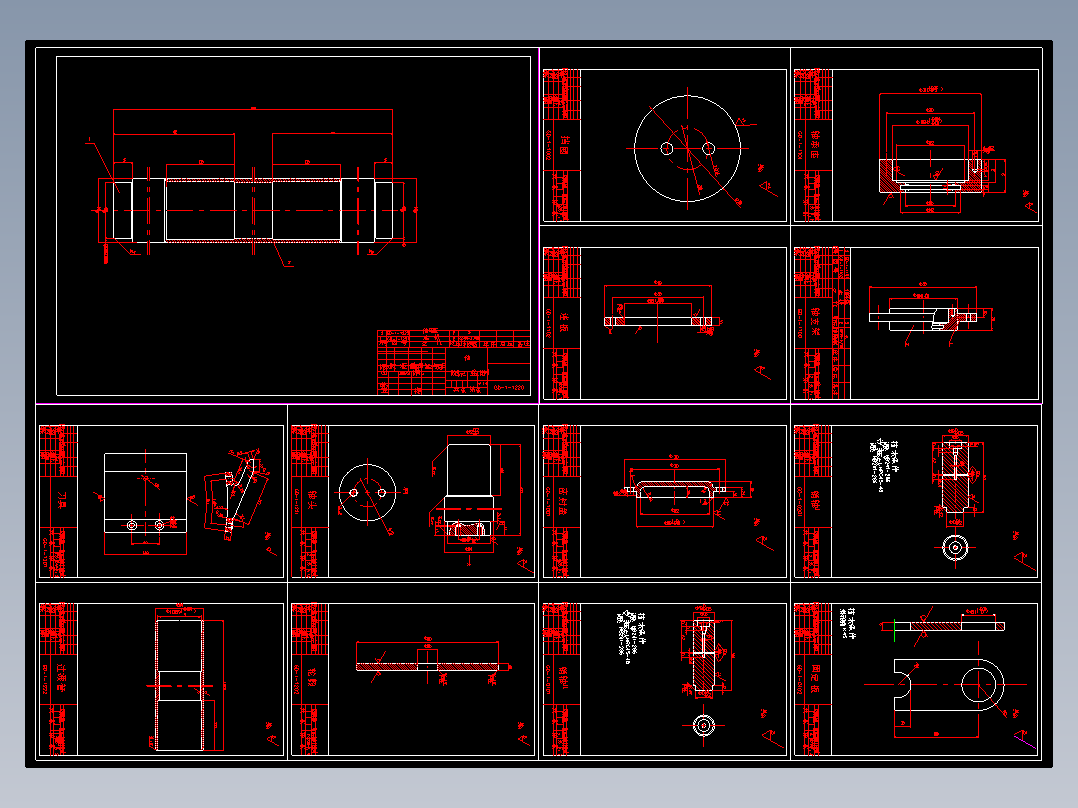Select the 密封盘 cross-section view

[674, 489]
